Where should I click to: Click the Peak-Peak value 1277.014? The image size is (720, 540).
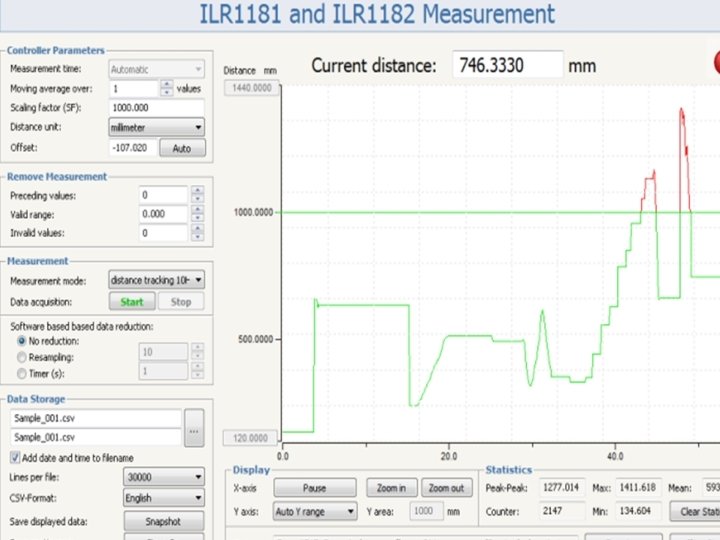click(562, 488)
